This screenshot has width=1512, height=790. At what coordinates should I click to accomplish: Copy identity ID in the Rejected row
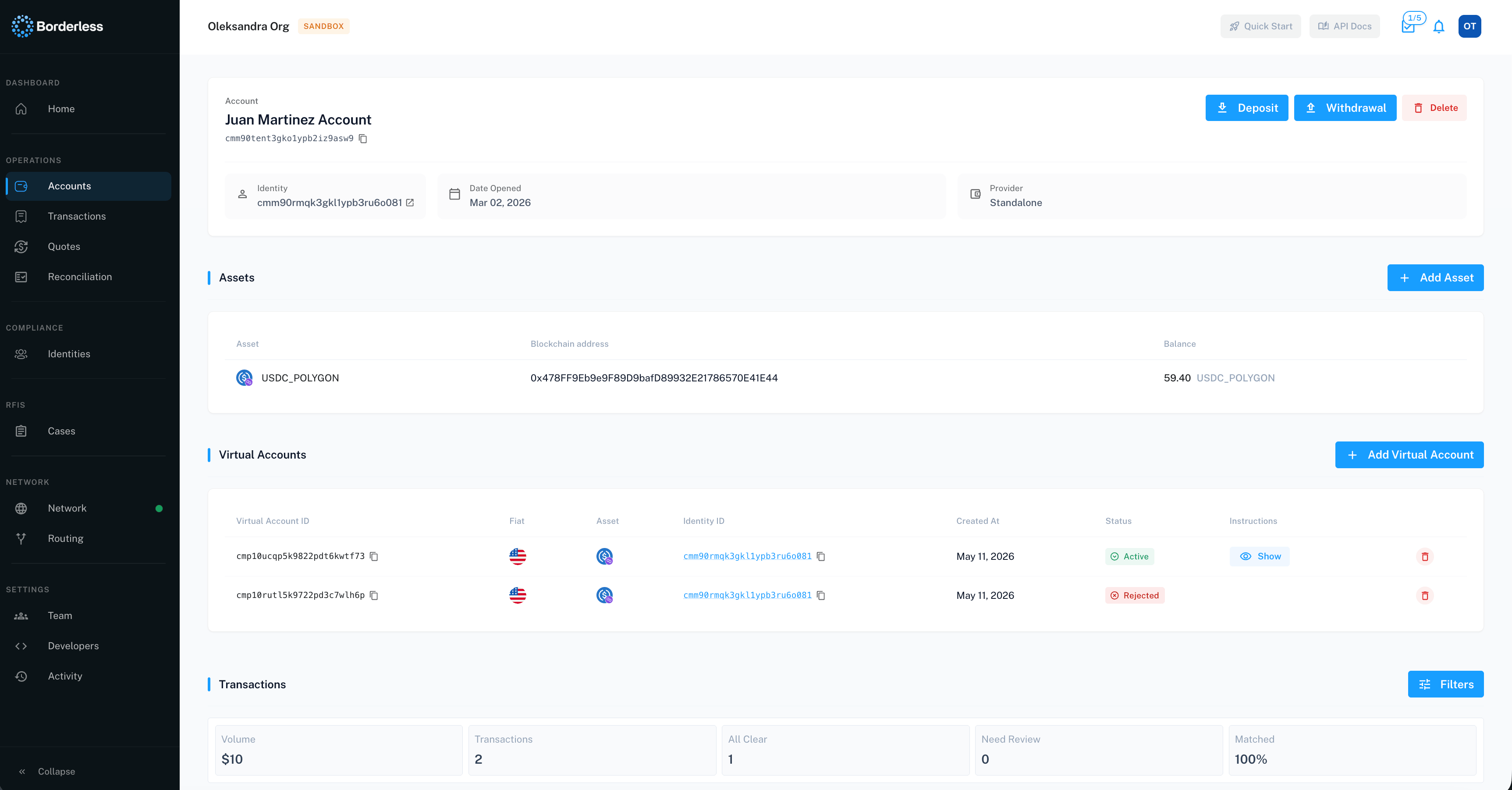click(821, 596)
